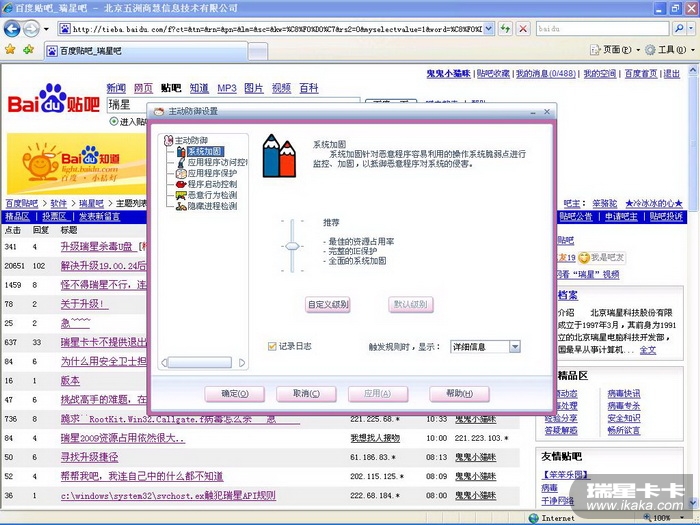Open the 页面(P) menu in toolbar

(614, 50)
